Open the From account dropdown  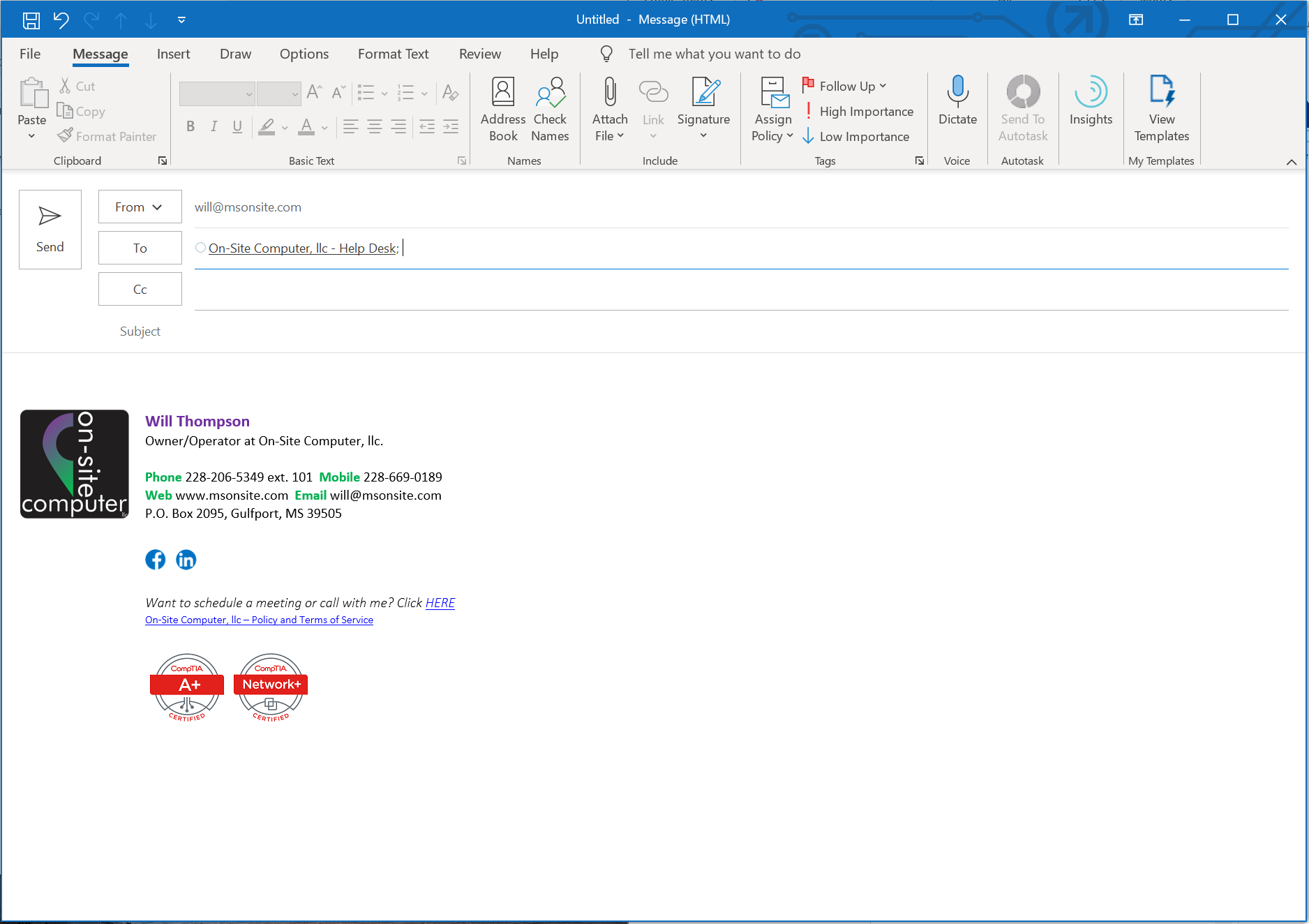(x=140, y=207)
